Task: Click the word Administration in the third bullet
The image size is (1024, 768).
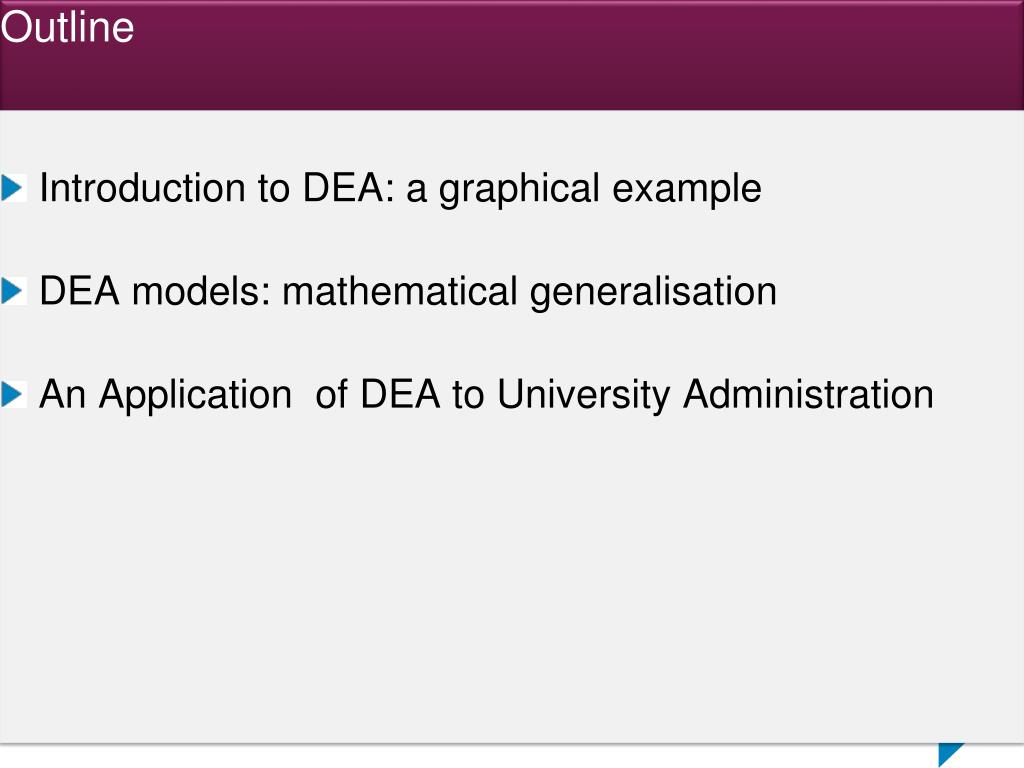Action: [x=808, y=395]
